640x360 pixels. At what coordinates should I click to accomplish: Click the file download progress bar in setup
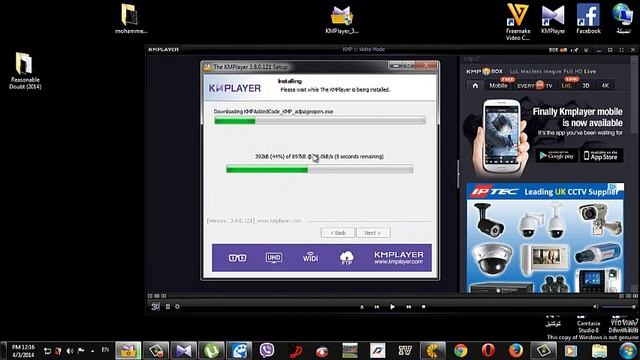click(320, 169)
